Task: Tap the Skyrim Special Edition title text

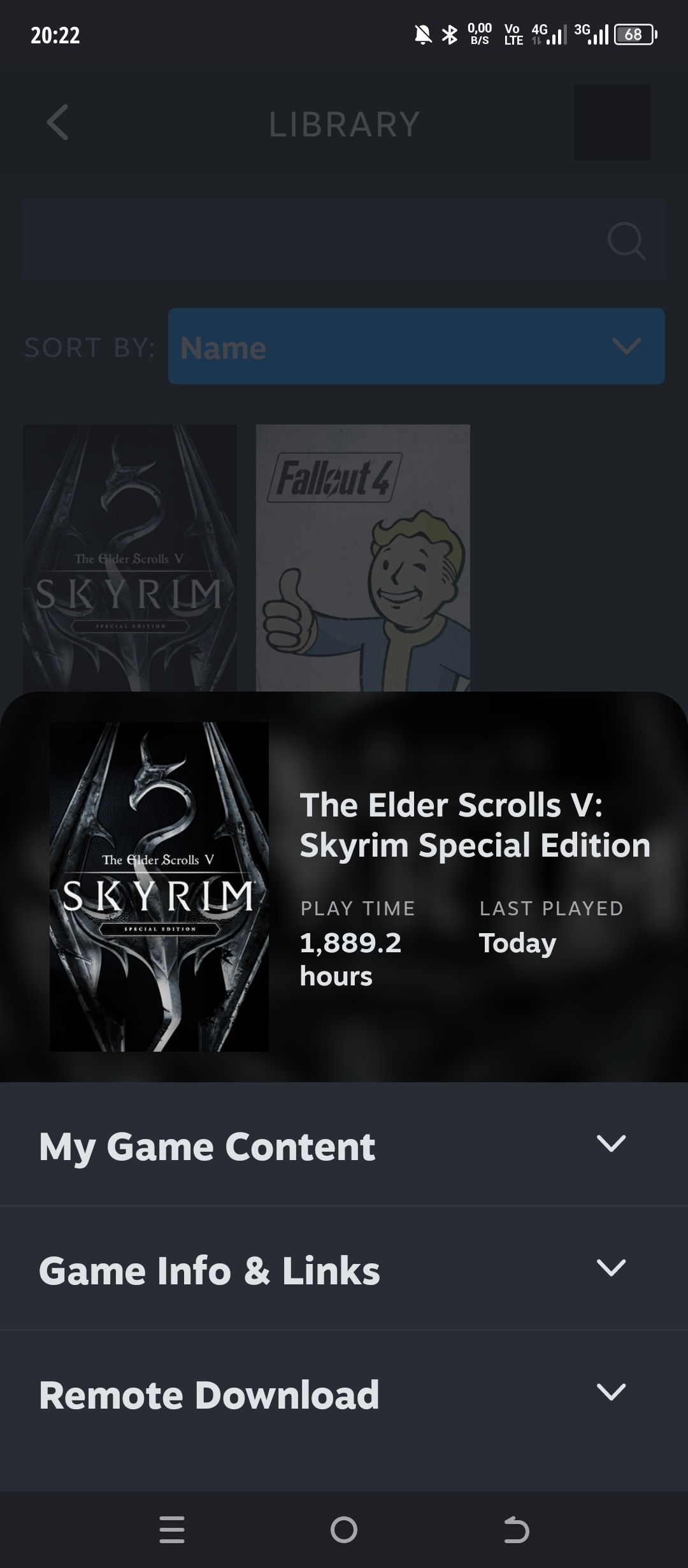Action: click(475, 825)
